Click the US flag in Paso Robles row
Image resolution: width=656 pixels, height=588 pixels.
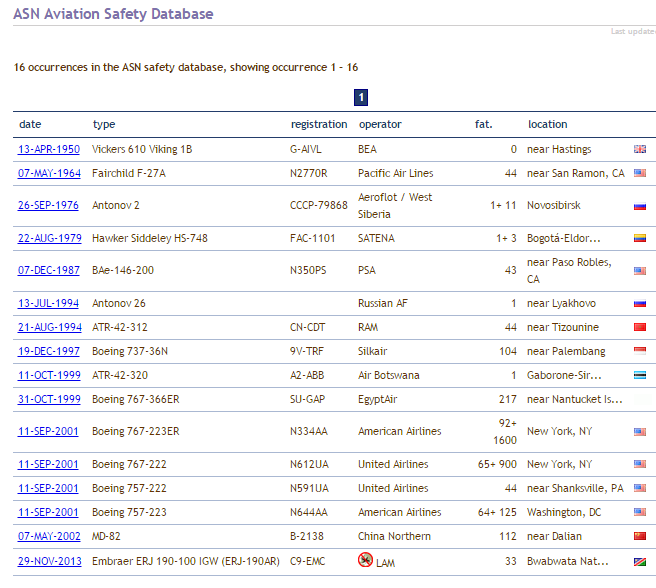click(640, 271)
